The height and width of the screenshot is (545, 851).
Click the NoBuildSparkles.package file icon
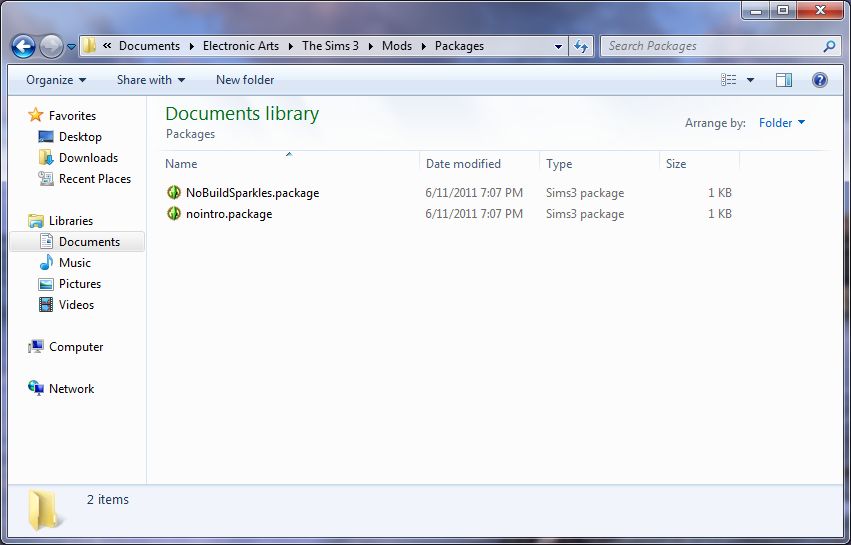pyautogui.click(x=174, y=192)
